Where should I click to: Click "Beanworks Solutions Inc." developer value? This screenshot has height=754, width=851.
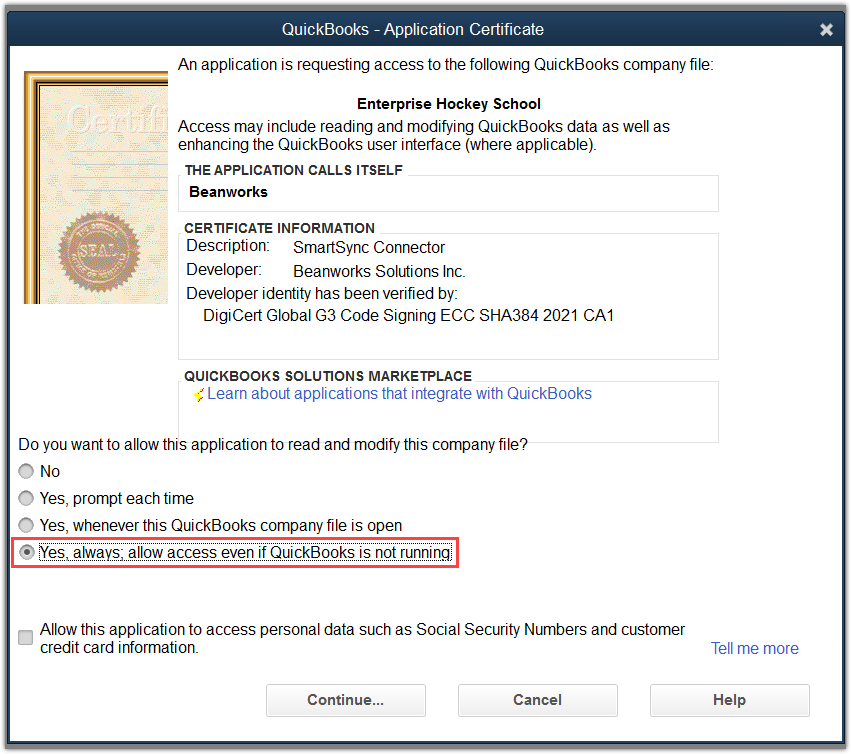(x=379, y=271)
